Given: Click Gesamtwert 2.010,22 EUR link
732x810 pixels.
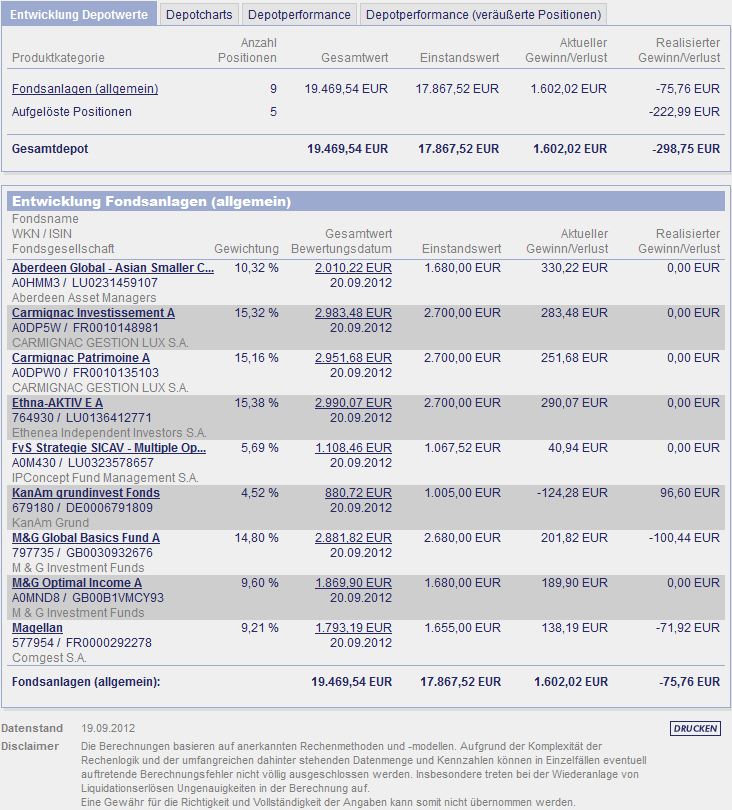Looking at the screenshot, I should [x=353, y=268].
